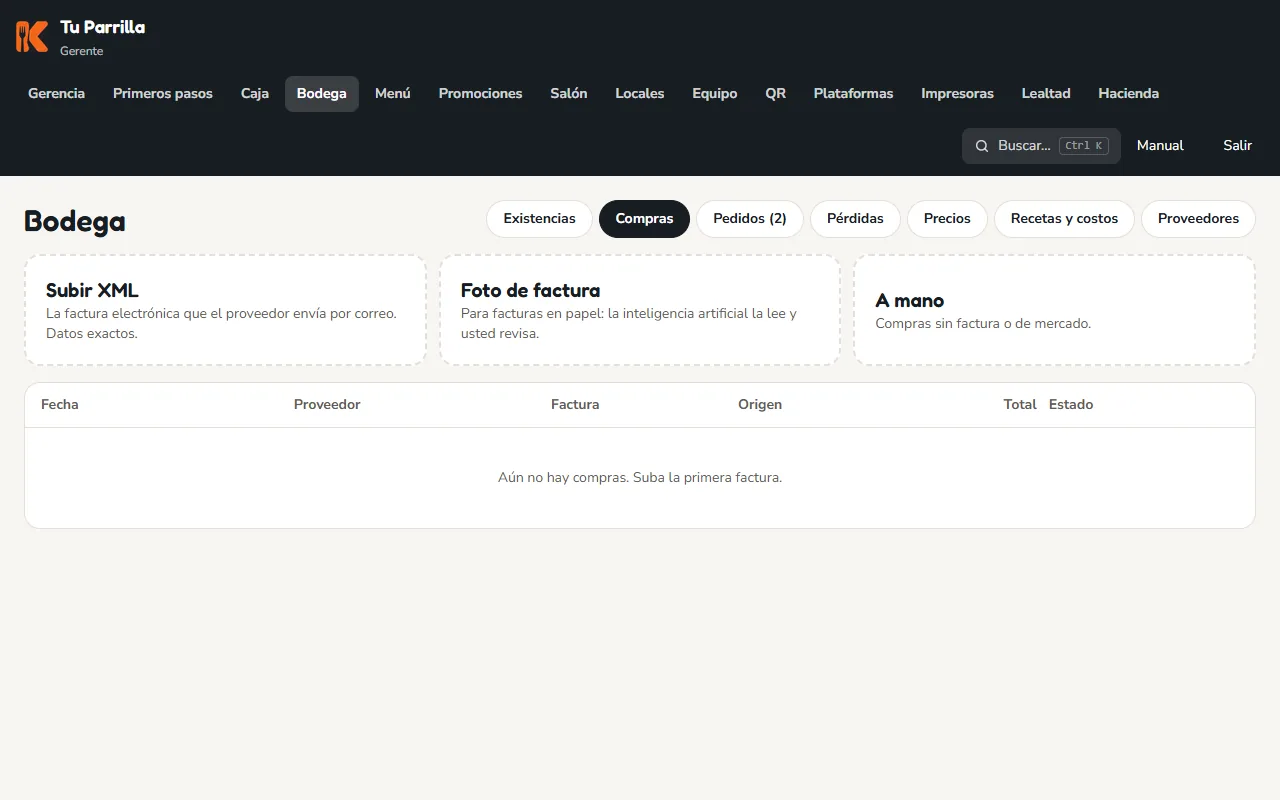This screenshot has width=1280, height=800.
Task: Open the Gerencia menu item
Action: tap(56, 94)
